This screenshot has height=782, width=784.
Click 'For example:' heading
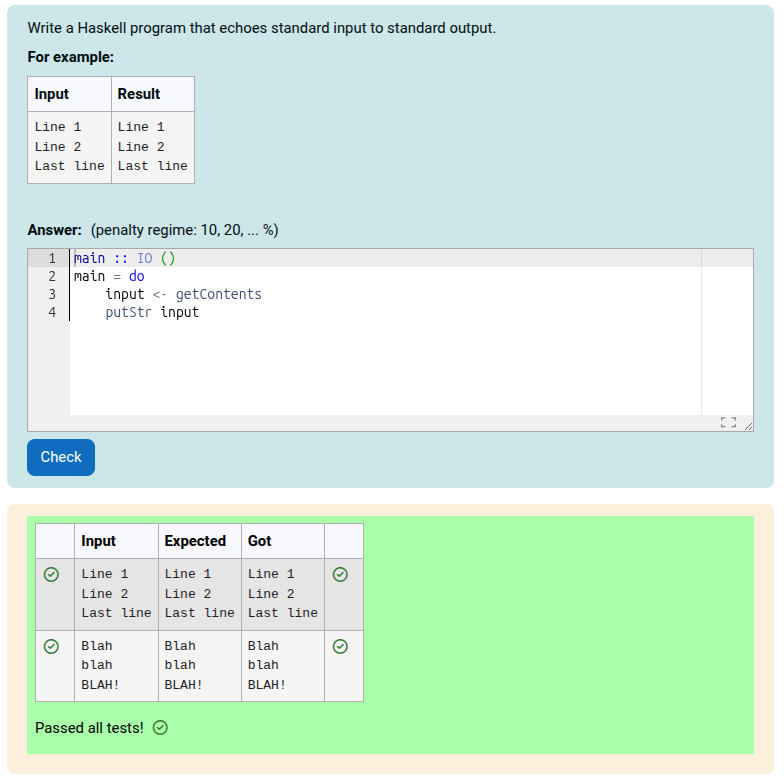(70, 57)
